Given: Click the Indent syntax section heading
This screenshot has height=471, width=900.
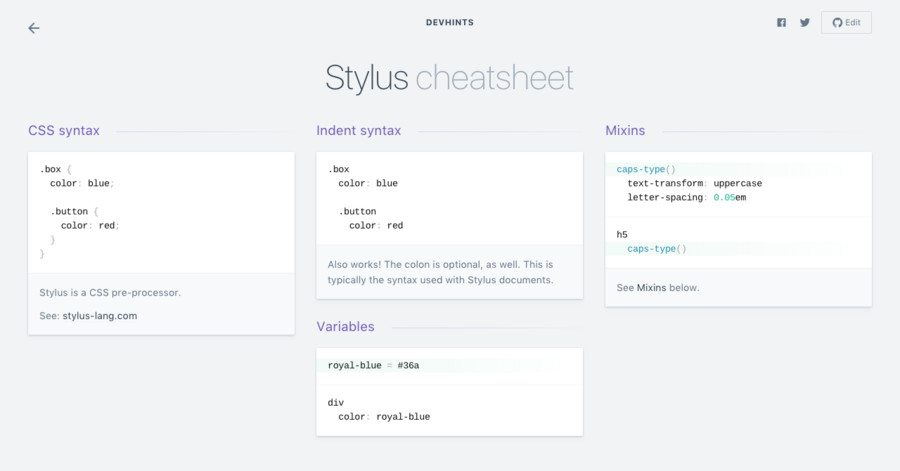Looking at the screenshot, I should point(359,130).
